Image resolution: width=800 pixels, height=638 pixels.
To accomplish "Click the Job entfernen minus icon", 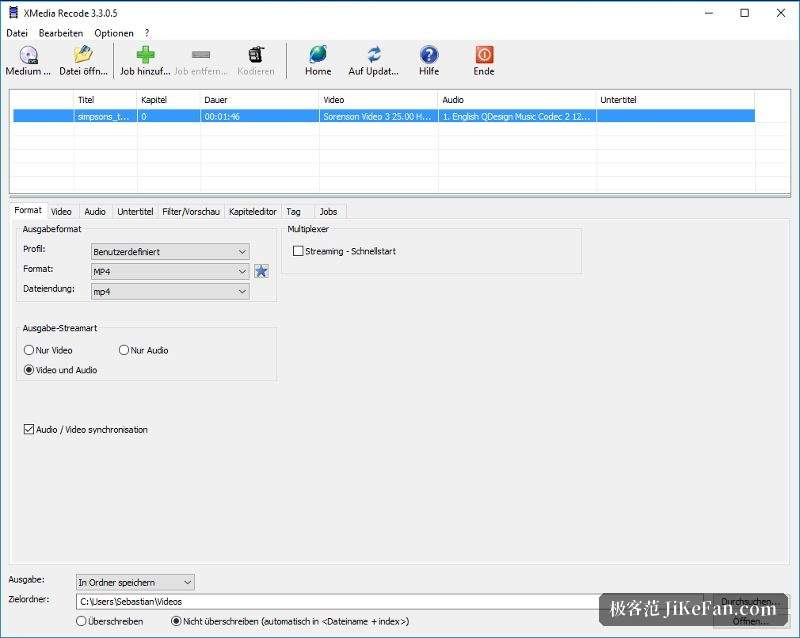I will [201, 54].
